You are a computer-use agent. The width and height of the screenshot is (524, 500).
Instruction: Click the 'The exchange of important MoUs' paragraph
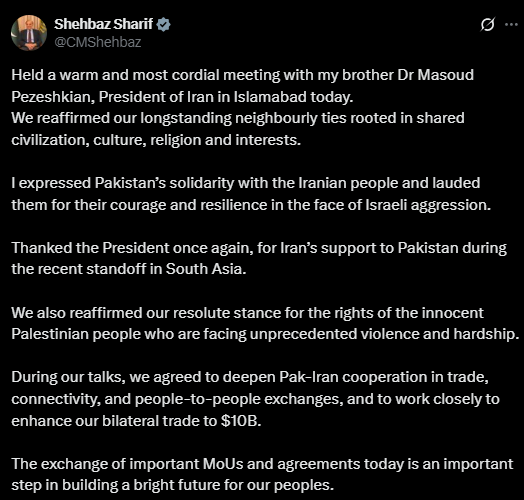coord(262,475)
